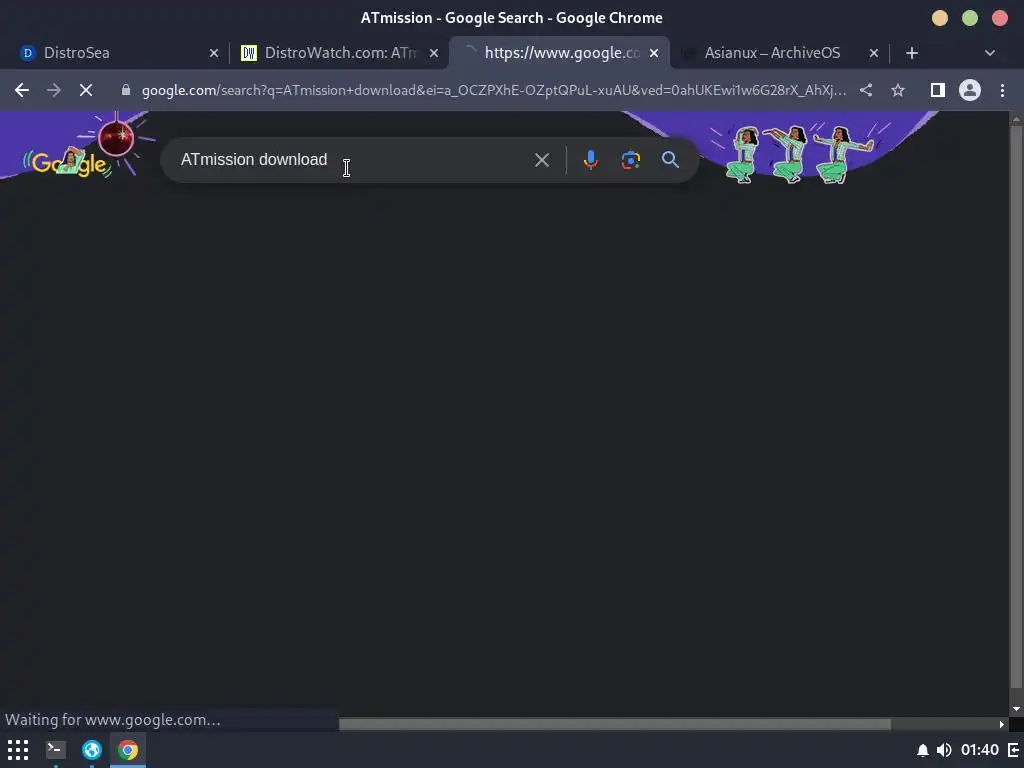Close the DistroSea tab
1024x768 pixels.
pyautogui.click(x=214, y=53)
